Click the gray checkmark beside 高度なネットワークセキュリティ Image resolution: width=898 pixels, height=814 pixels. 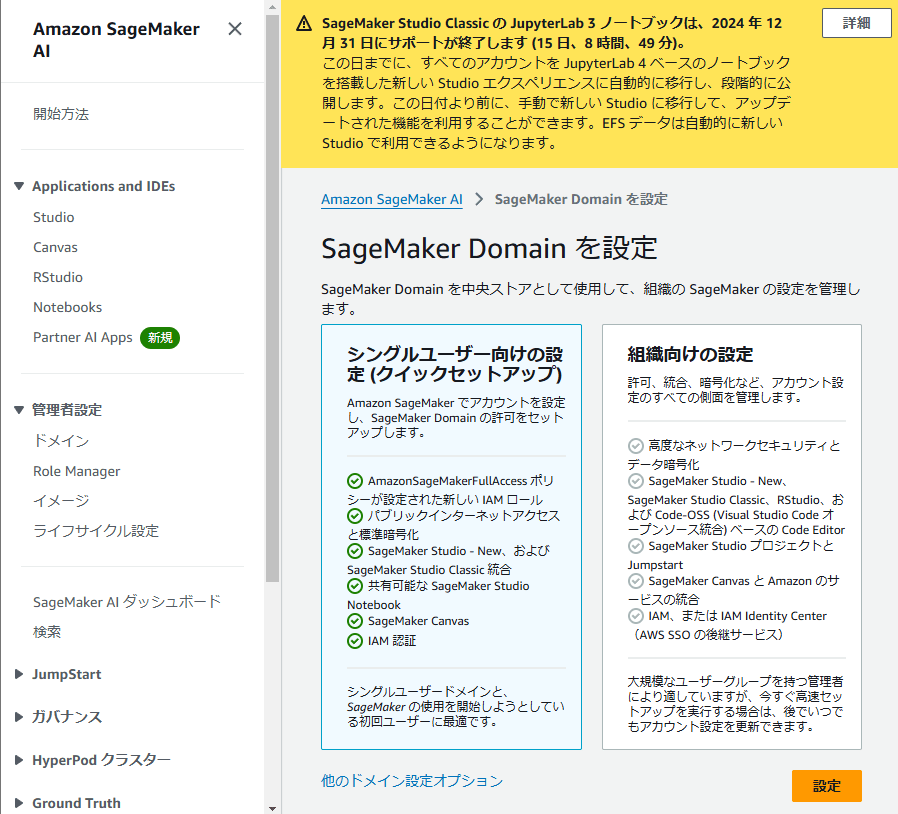(636, 446)
